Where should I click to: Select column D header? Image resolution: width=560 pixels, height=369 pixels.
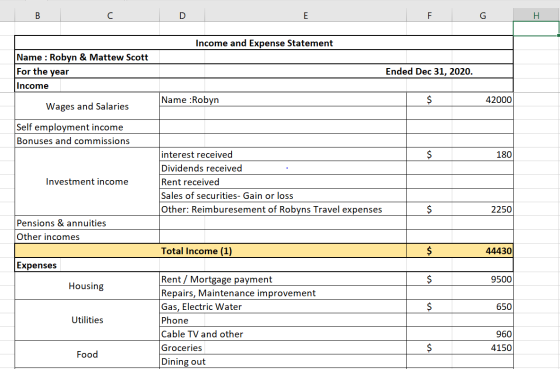(182, 15)
